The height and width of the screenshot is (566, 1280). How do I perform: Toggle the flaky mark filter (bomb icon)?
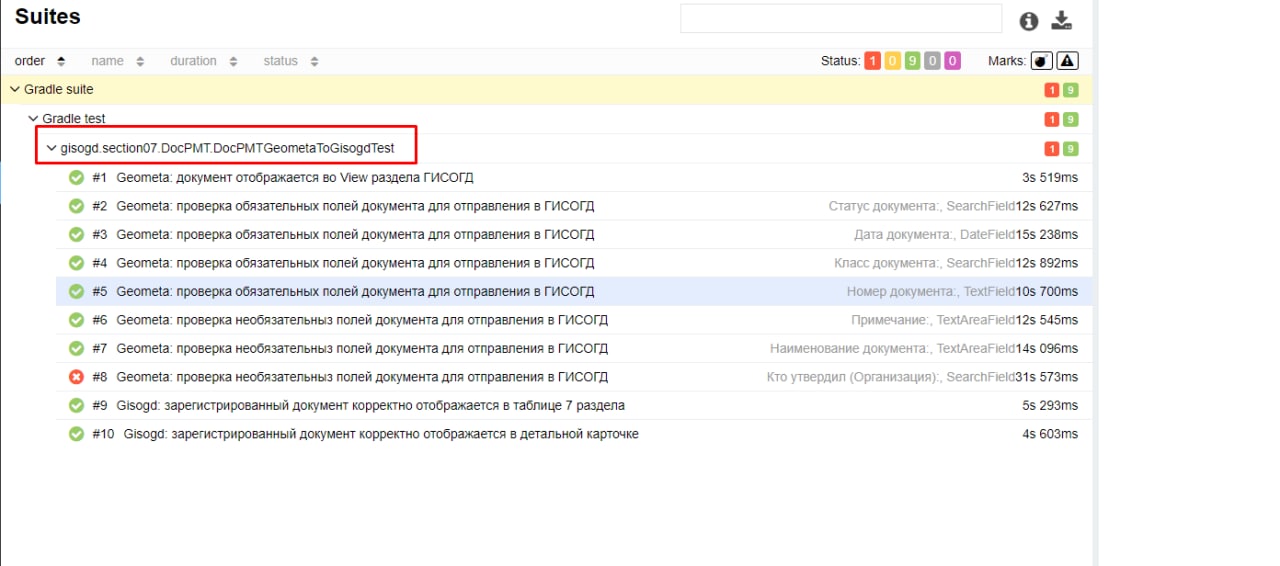click(1042, 61)
